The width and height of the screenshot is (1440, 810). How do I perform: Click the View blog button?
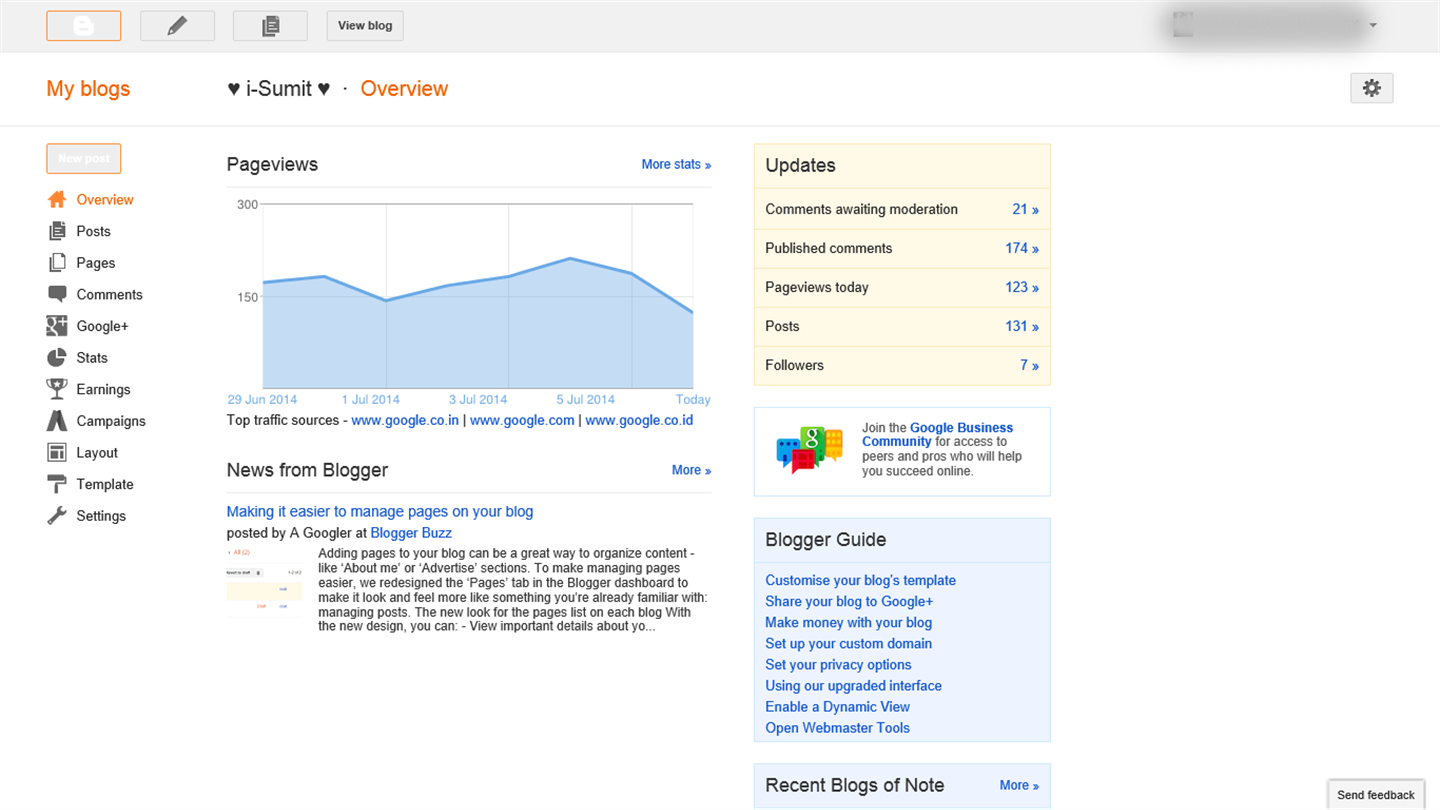tap(365, 26)
